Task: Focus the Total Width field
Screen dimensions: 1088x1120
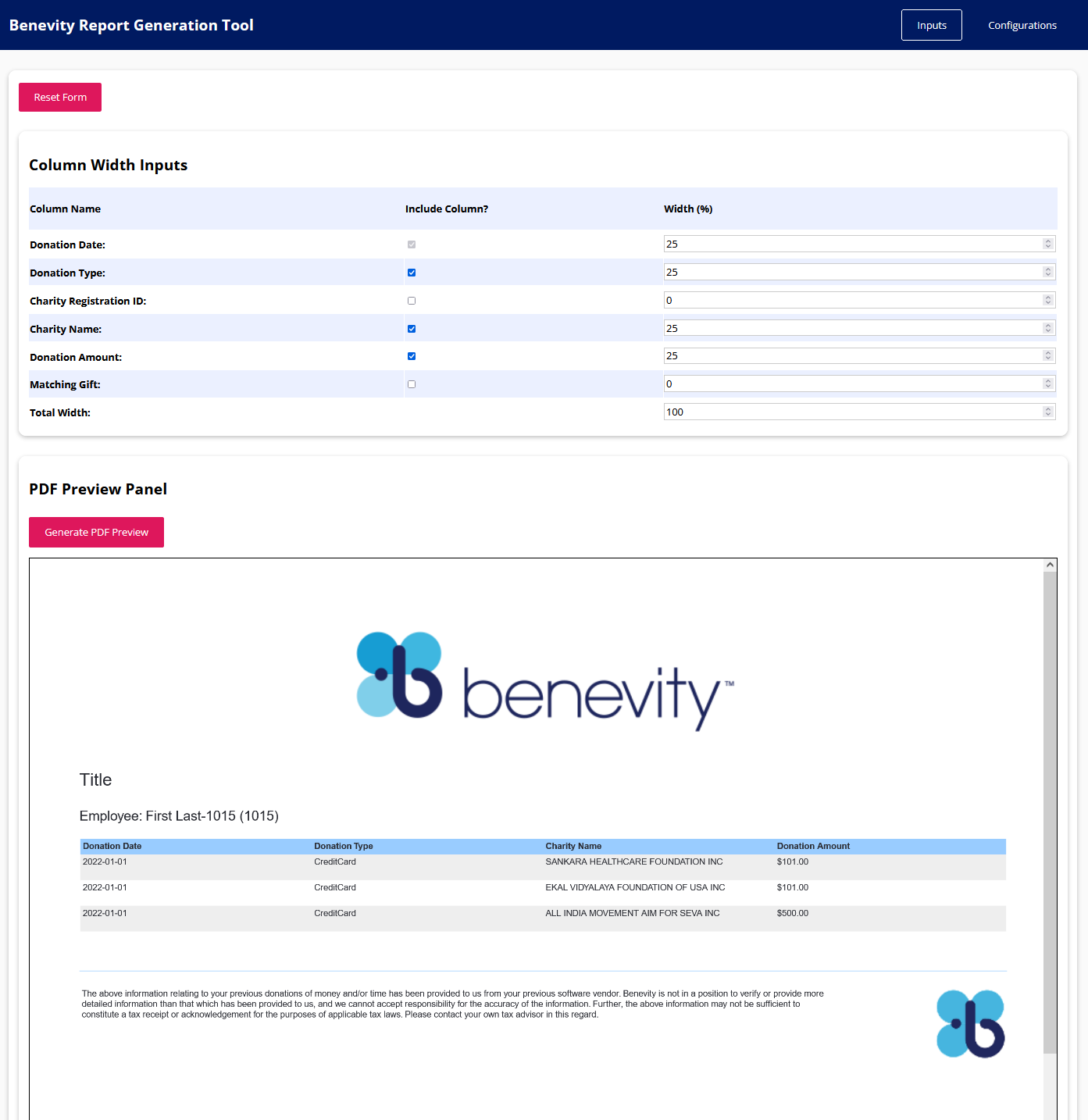Action: (x=859, y=412)
